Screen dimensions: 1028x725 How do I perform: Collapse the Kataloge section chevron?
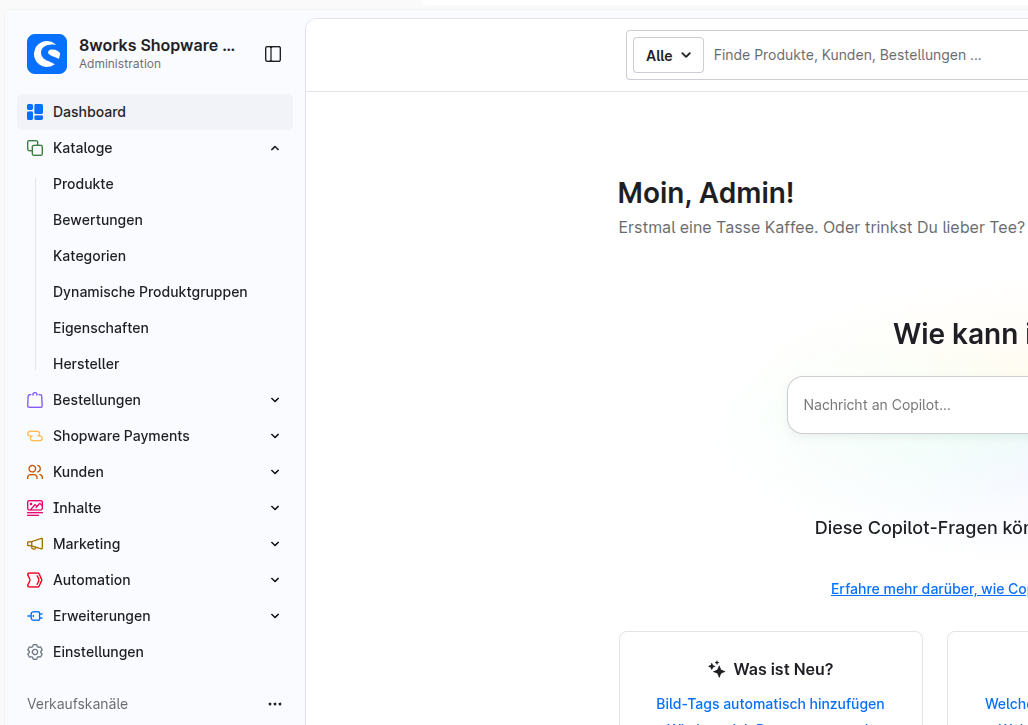(275, 148)
